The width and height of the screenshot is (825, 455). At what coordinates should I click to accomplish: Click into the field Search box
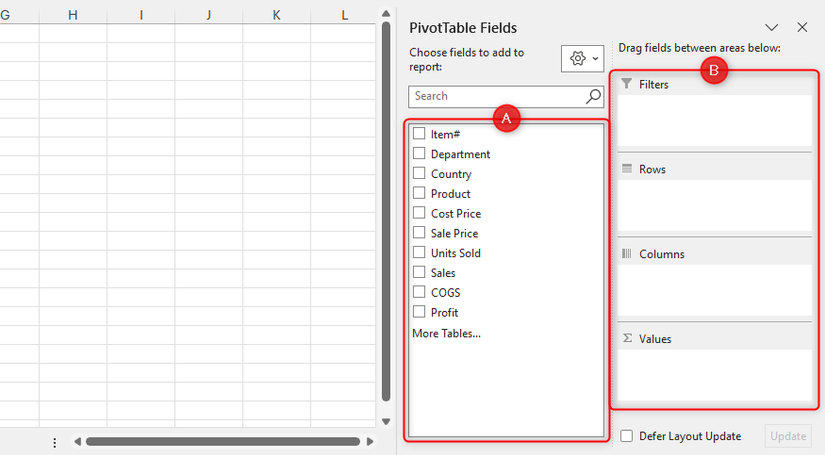point(495,96)
